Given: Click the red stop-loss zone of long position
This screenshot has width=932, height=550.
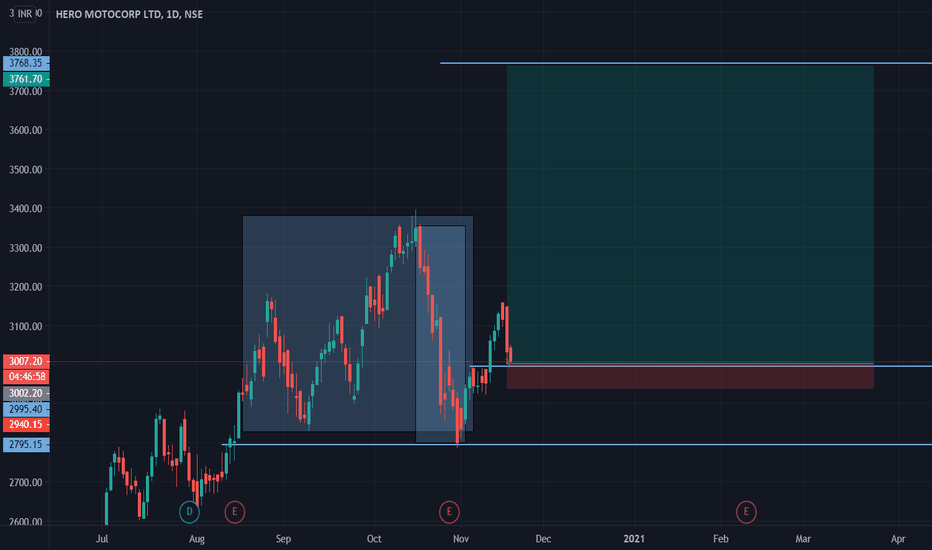Looking at the screenshot, I should (x=690, y=377).
